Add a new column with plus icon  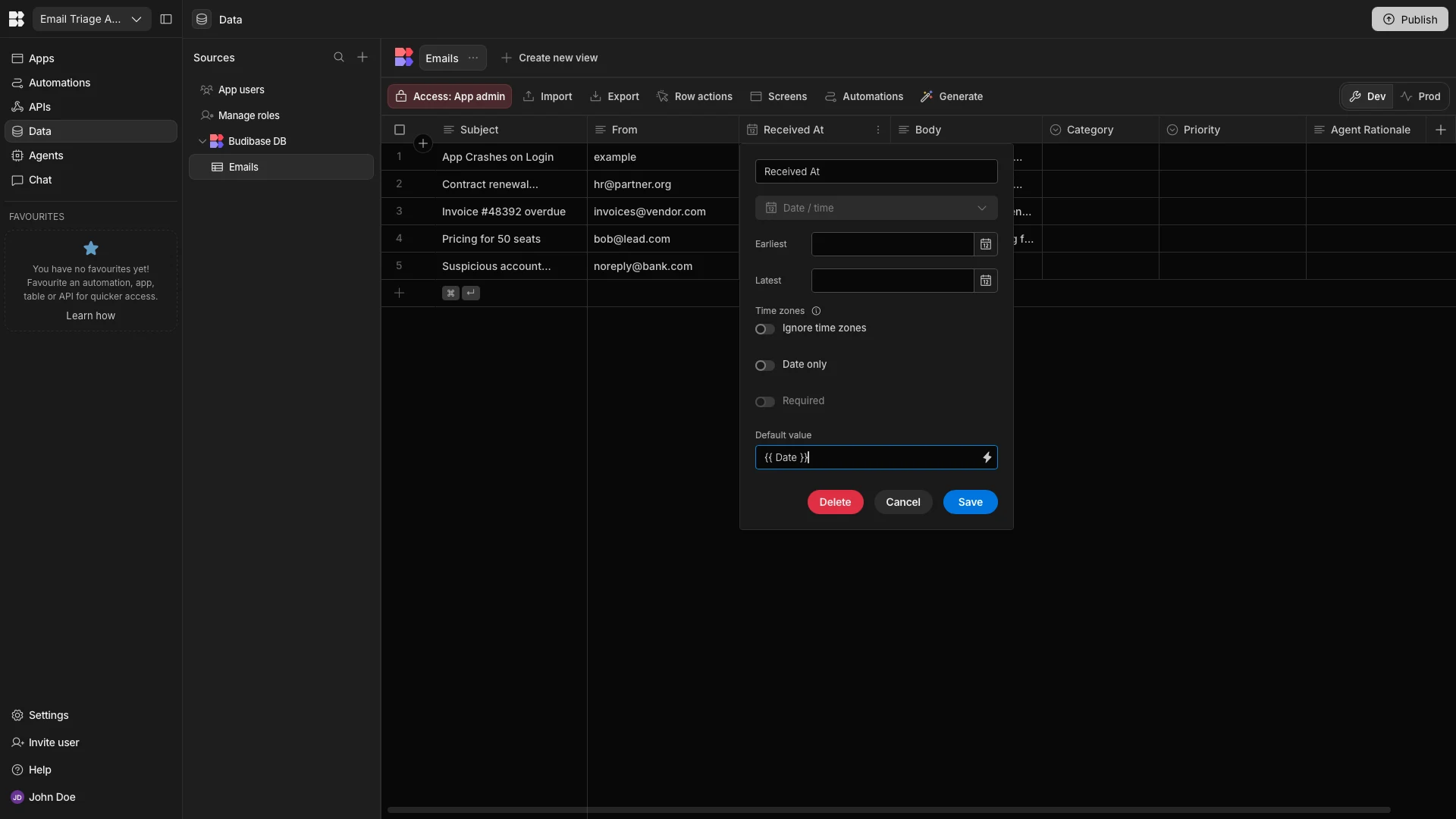pyautogui.click(x=1441, y=130)
